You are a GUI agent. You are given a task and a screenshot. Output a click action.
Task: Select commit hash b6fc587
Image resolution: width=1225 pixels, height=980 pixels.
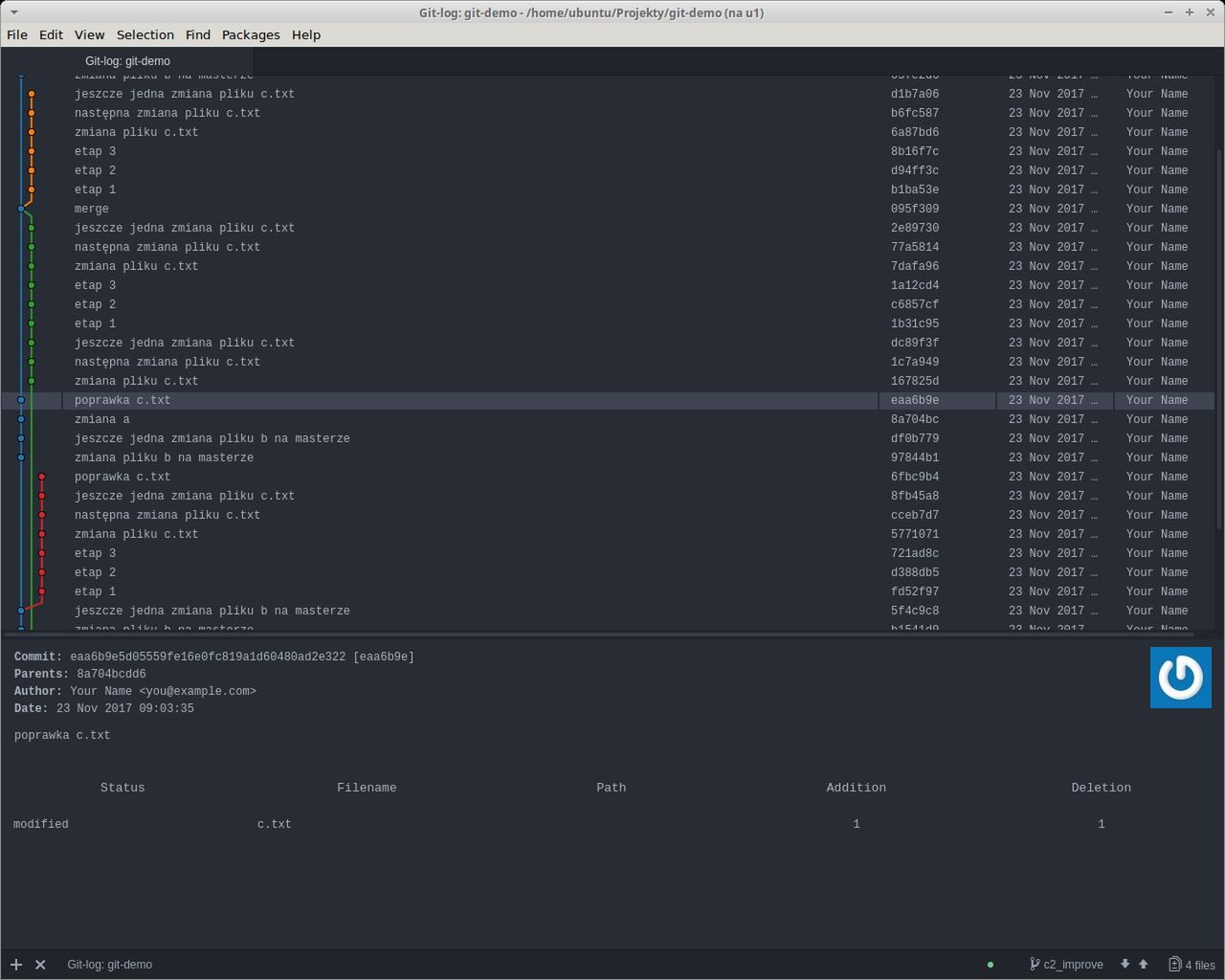click(915, 113)
